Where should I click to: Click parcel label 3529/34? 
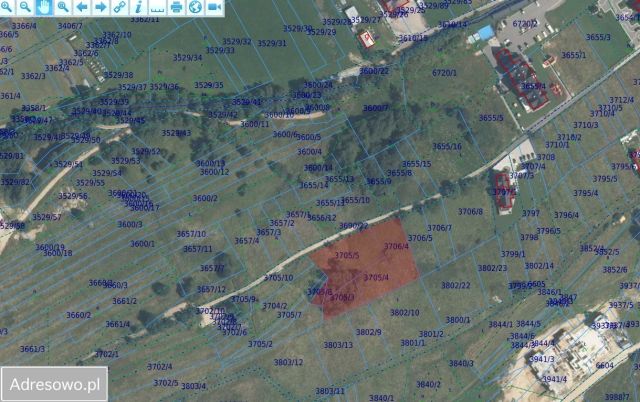click(x=187, y=58)
